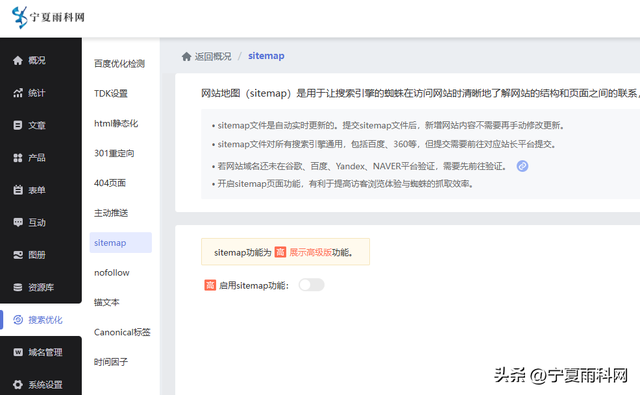Image resolution: width=640 pixels, height=395 pixels.
Task: Click the 域名管理 icon
Action: [x=18, y=352]
